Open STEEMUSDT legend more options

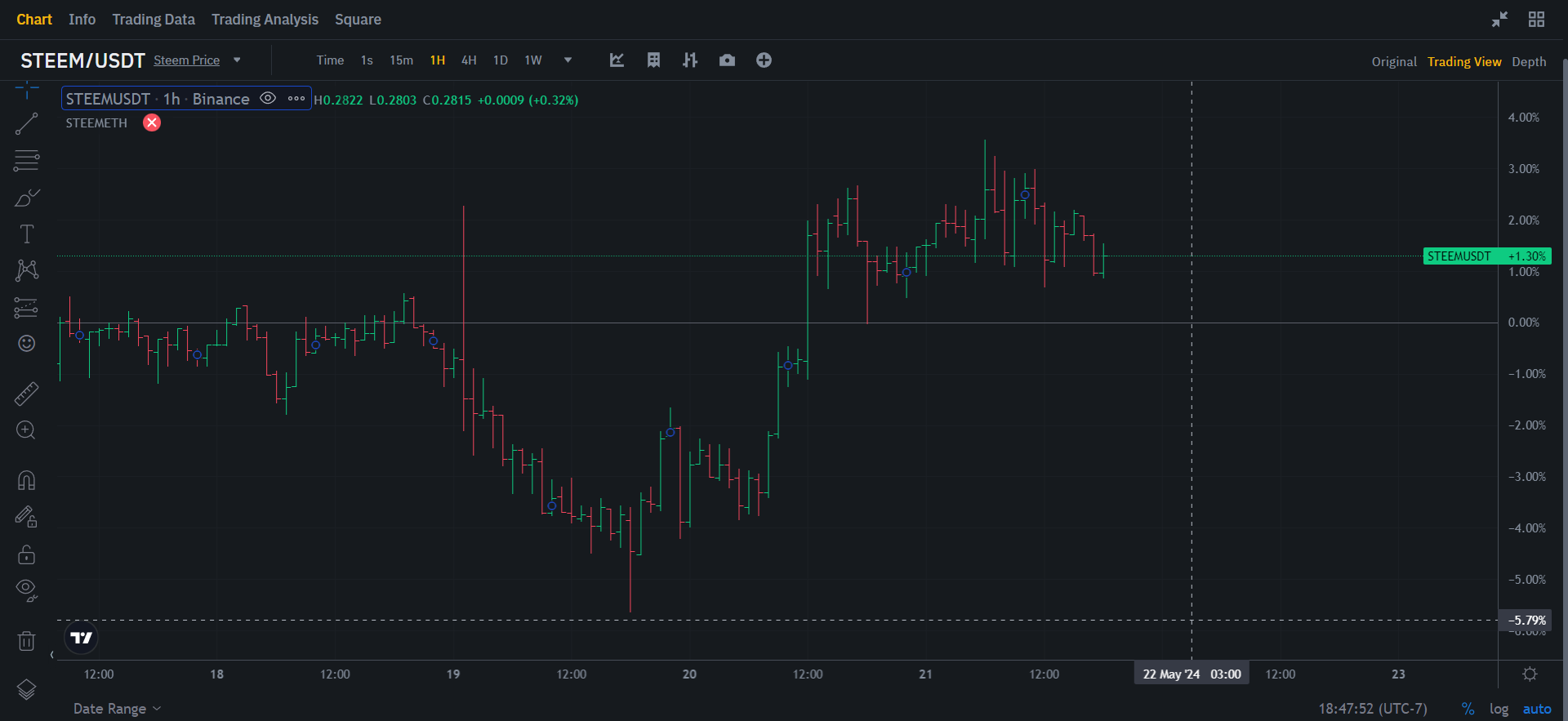point(296,98)
